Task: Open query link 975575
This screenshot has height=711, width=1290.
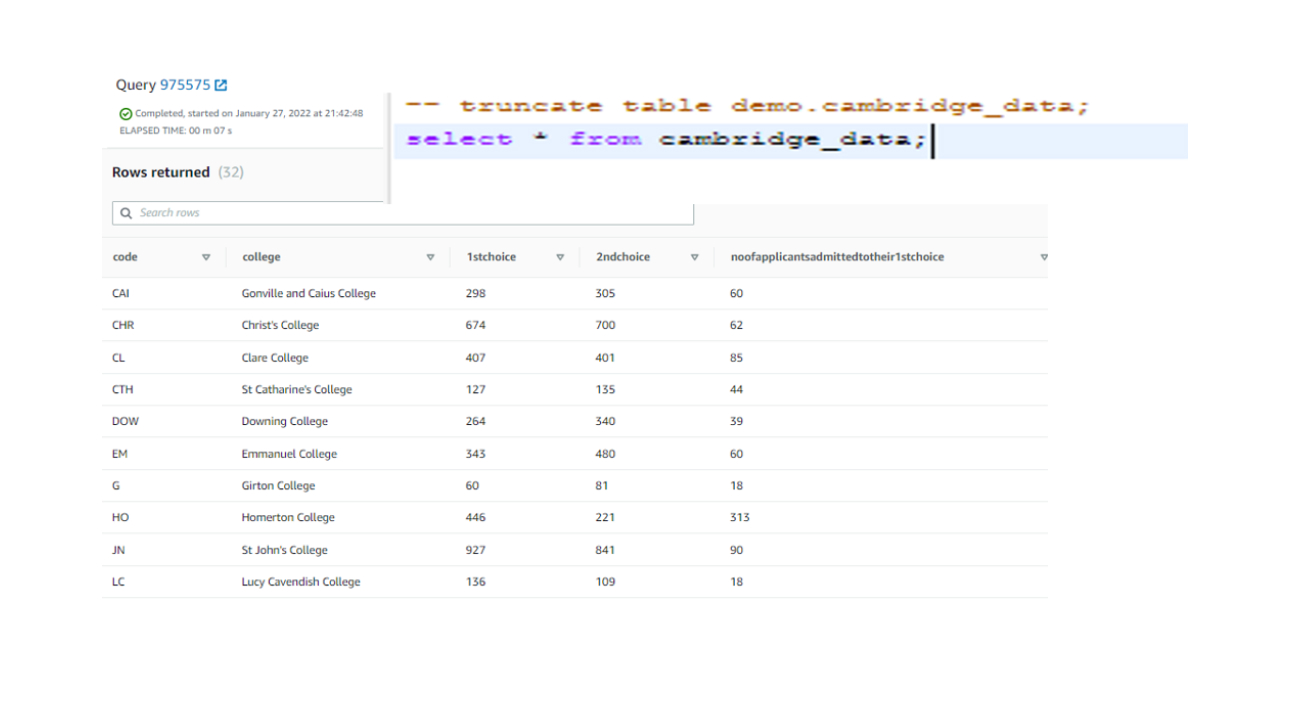Action: click(185, 86)
